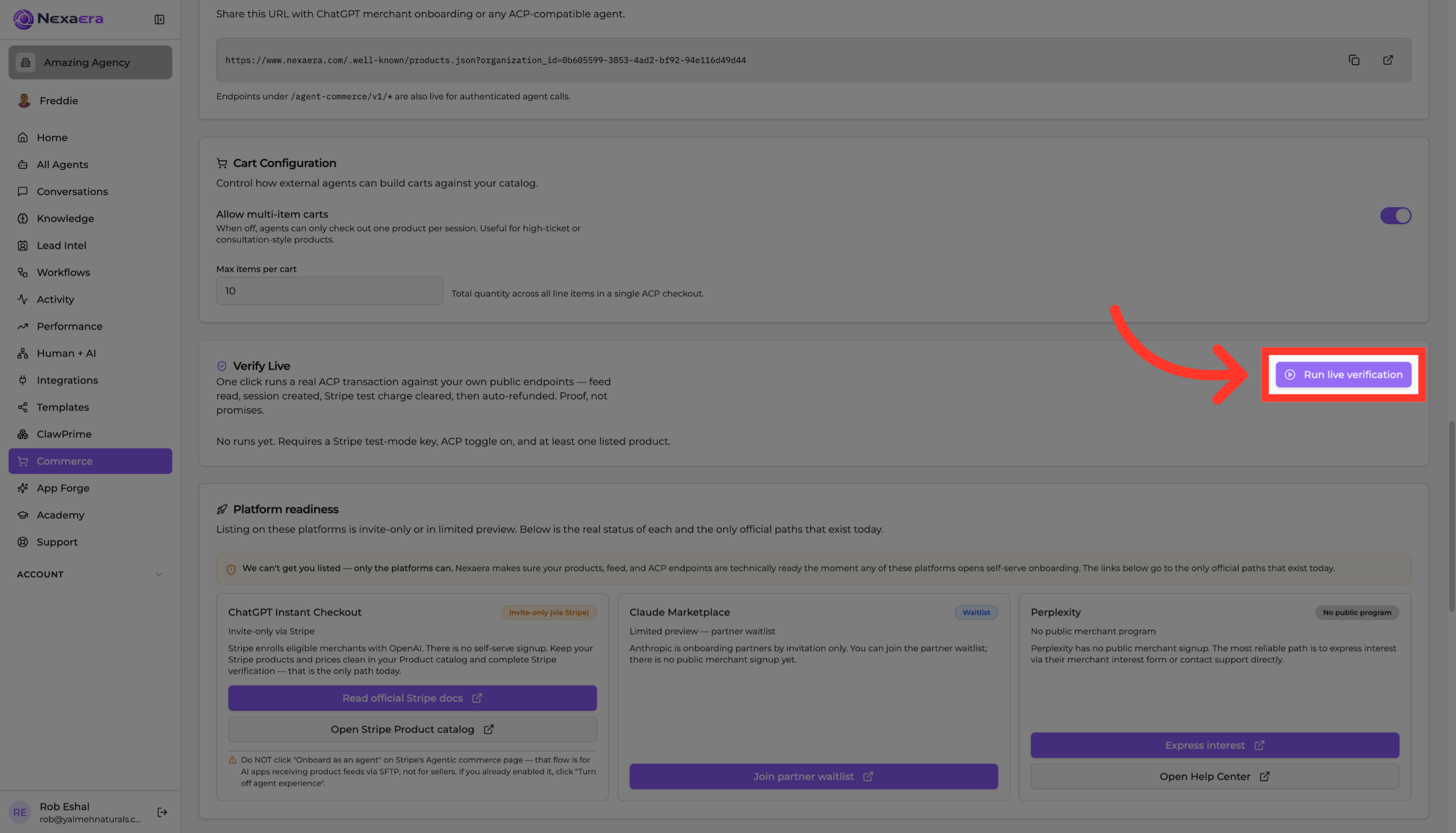Open feed URL in new tab icon
Image resolution: width=1456 pixels, height=833 pixels.
(1388, 60)
